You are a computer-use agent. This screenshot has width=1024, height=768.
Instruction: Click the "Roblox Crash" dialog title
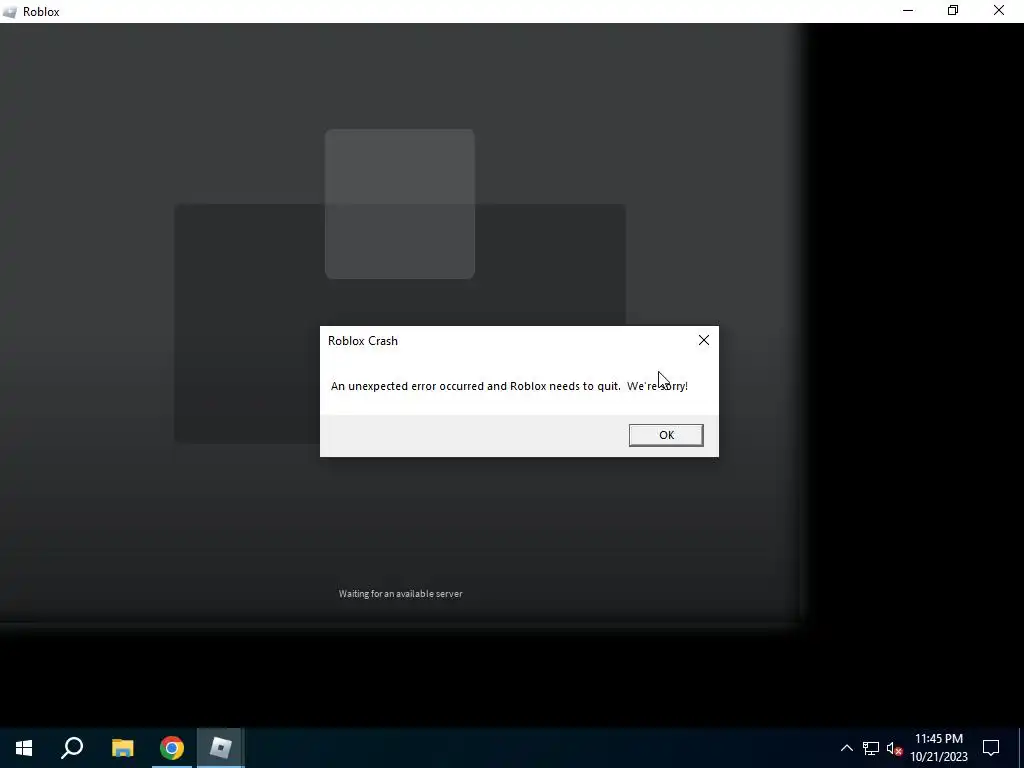(362, 341)
